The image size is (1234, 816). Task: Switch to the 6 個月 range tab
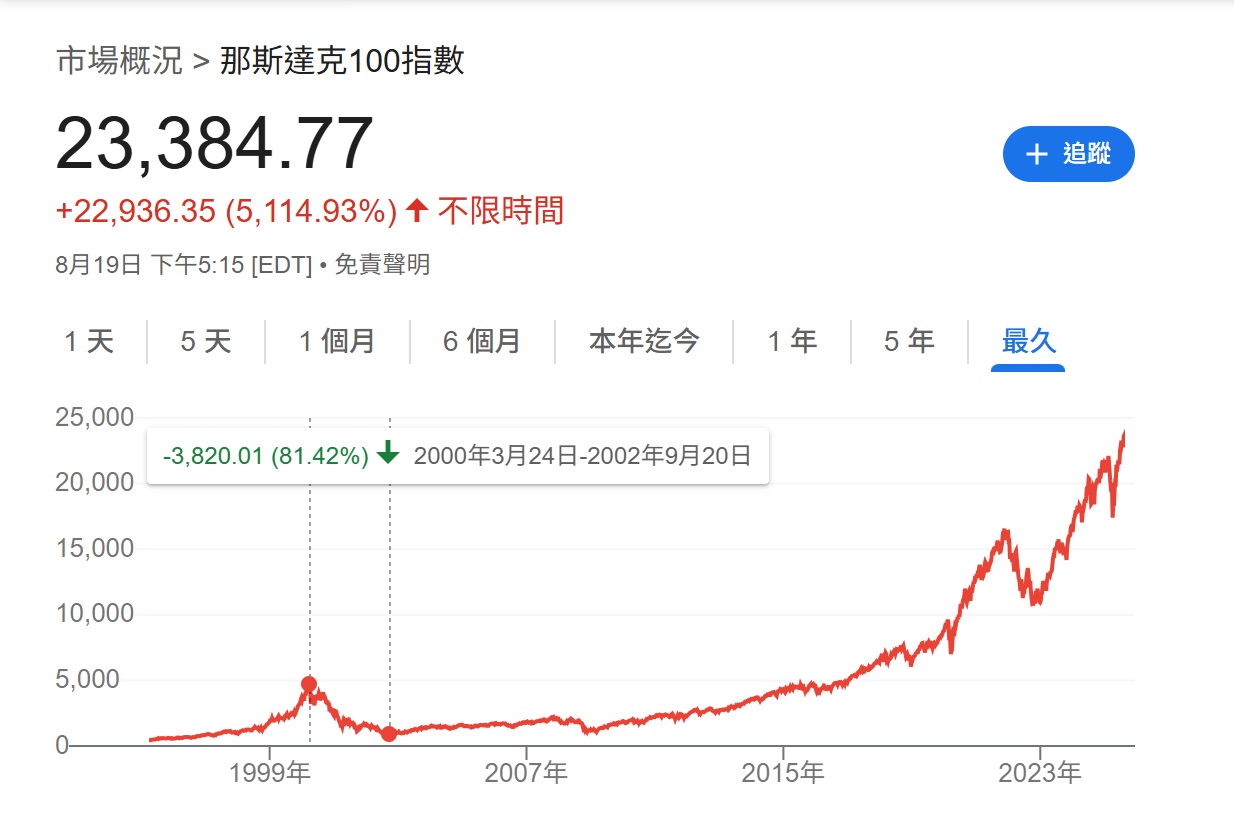point(482,341)
